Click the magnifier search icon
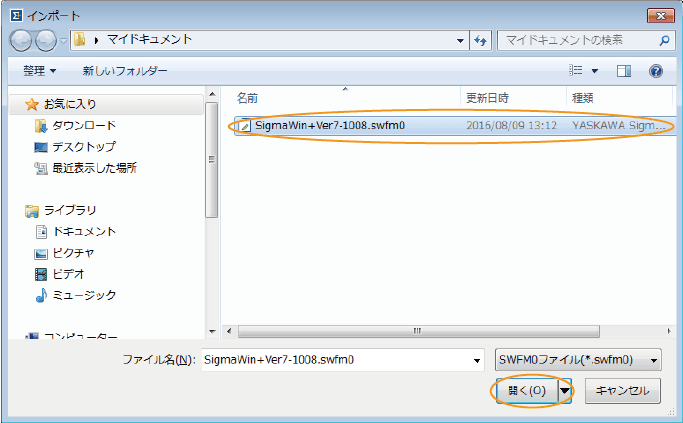Screen dimensions: 683x423 click(664, 41)
